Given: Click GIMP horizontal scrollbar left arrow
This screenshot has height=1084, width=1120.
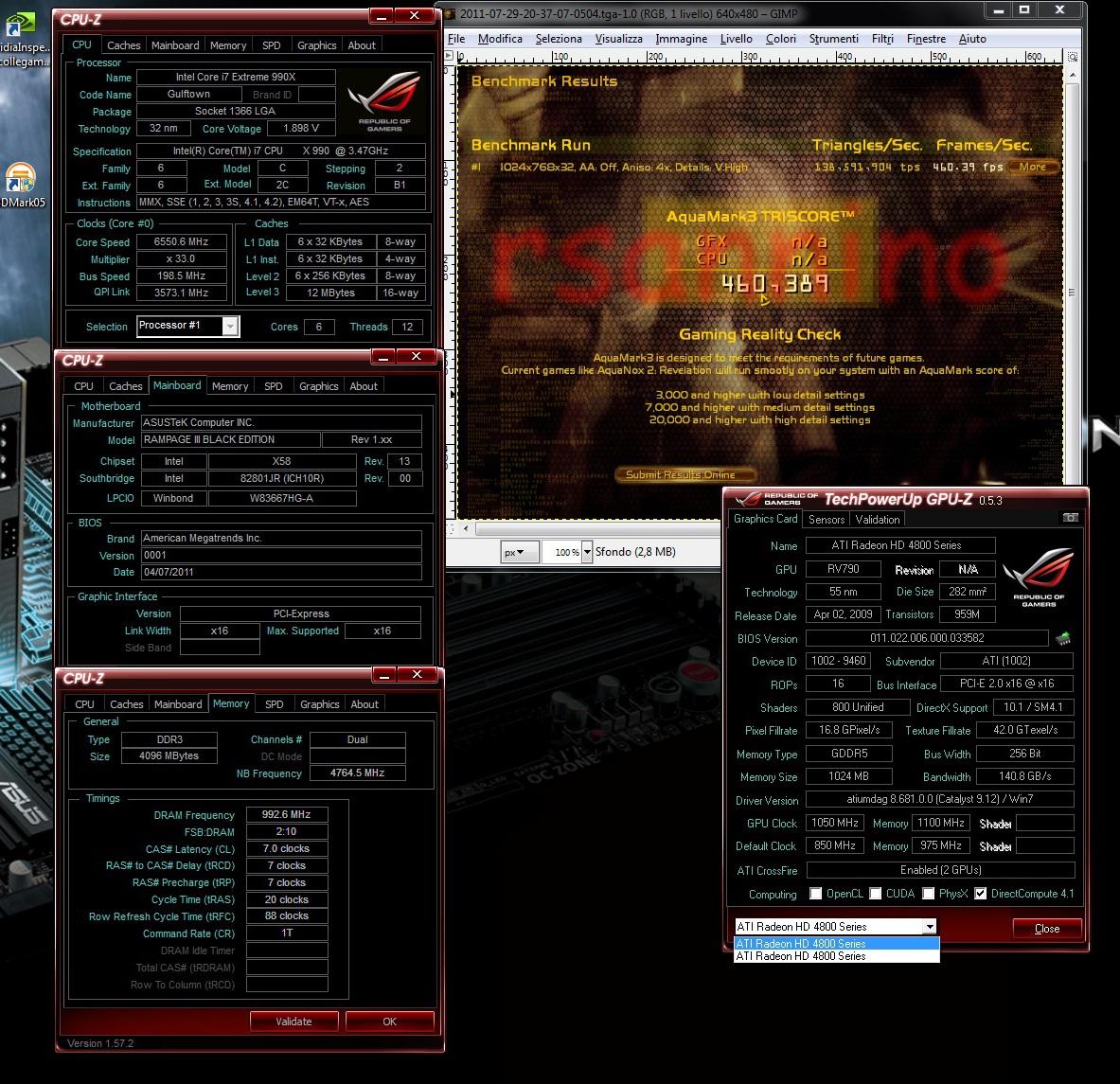Looking at the screenshot, I should pos(466,529).
